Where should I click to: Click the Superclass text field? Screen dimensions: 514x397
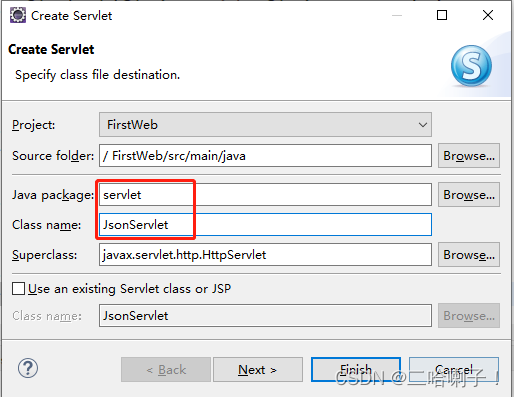[x=265, y=255]
